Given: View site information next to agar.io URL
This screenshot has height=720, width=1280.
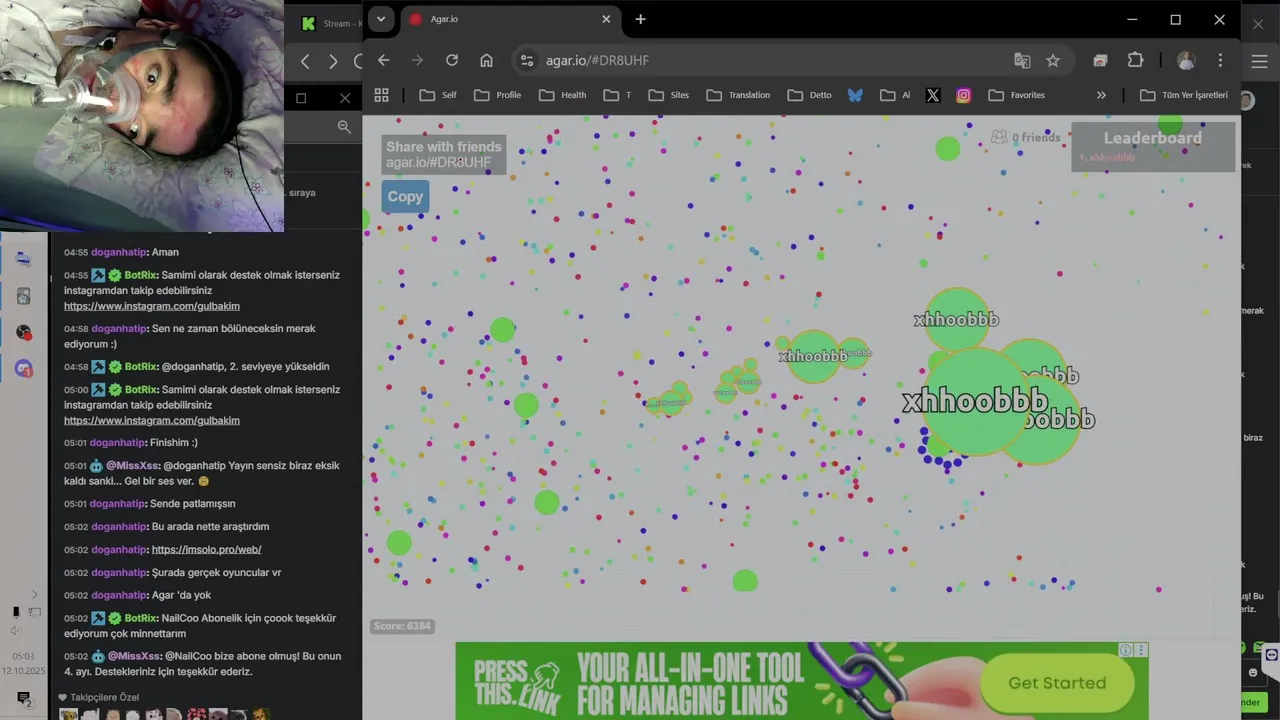Looking at the screenshot, I should point(527,60).
